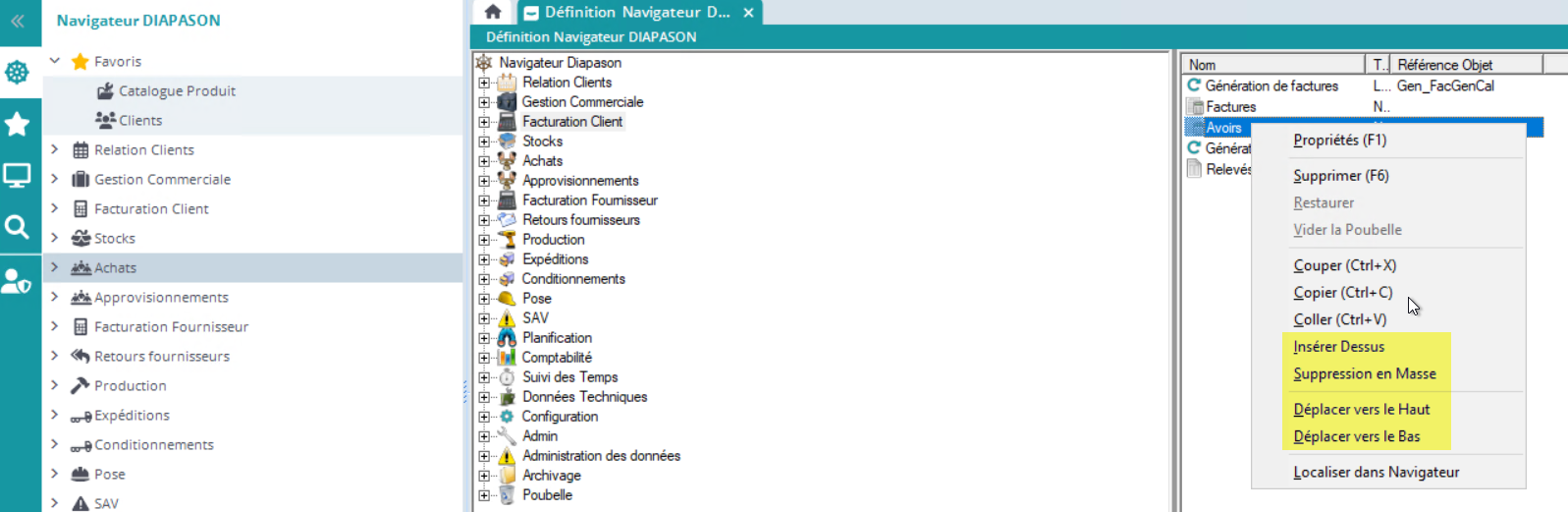Open the search magnifier icon
1568x512 pixels.
tap(18, 228)
